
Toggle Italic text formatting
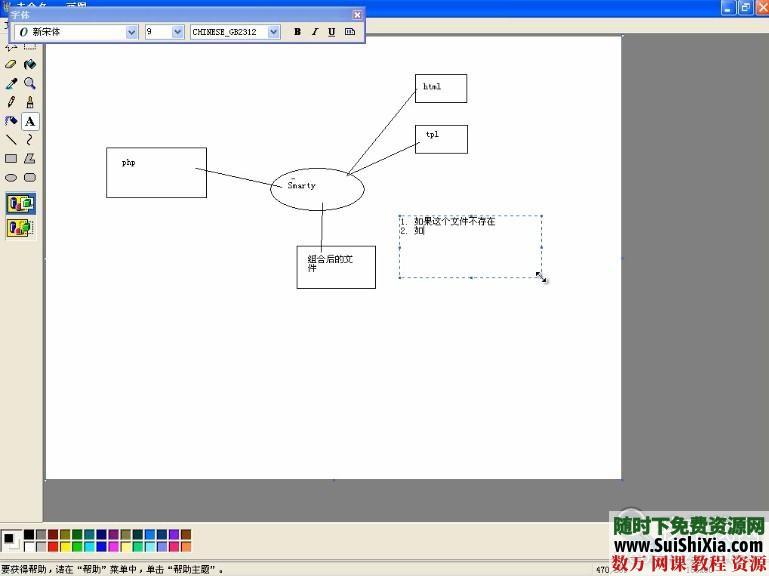point(314,32)
